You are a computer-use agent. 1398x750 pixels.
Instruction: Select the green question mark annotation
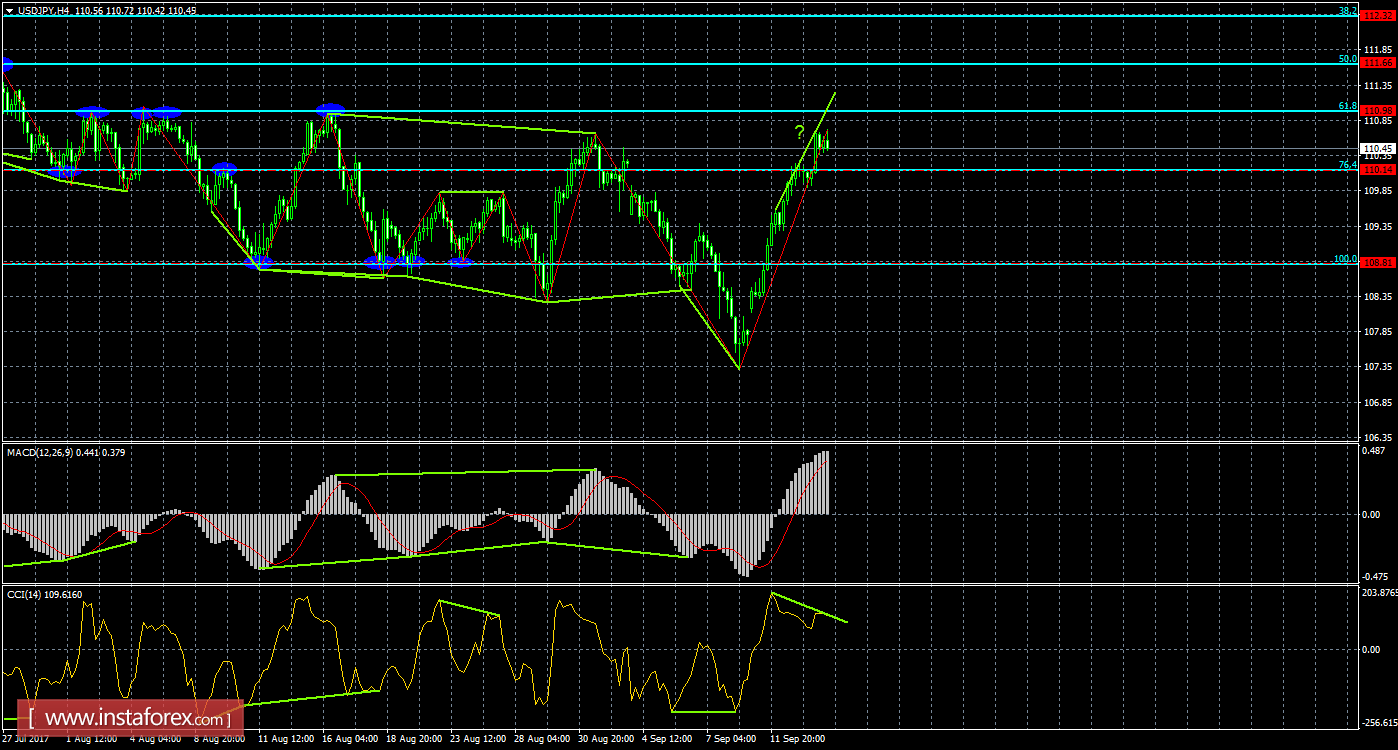coord(799,131)
